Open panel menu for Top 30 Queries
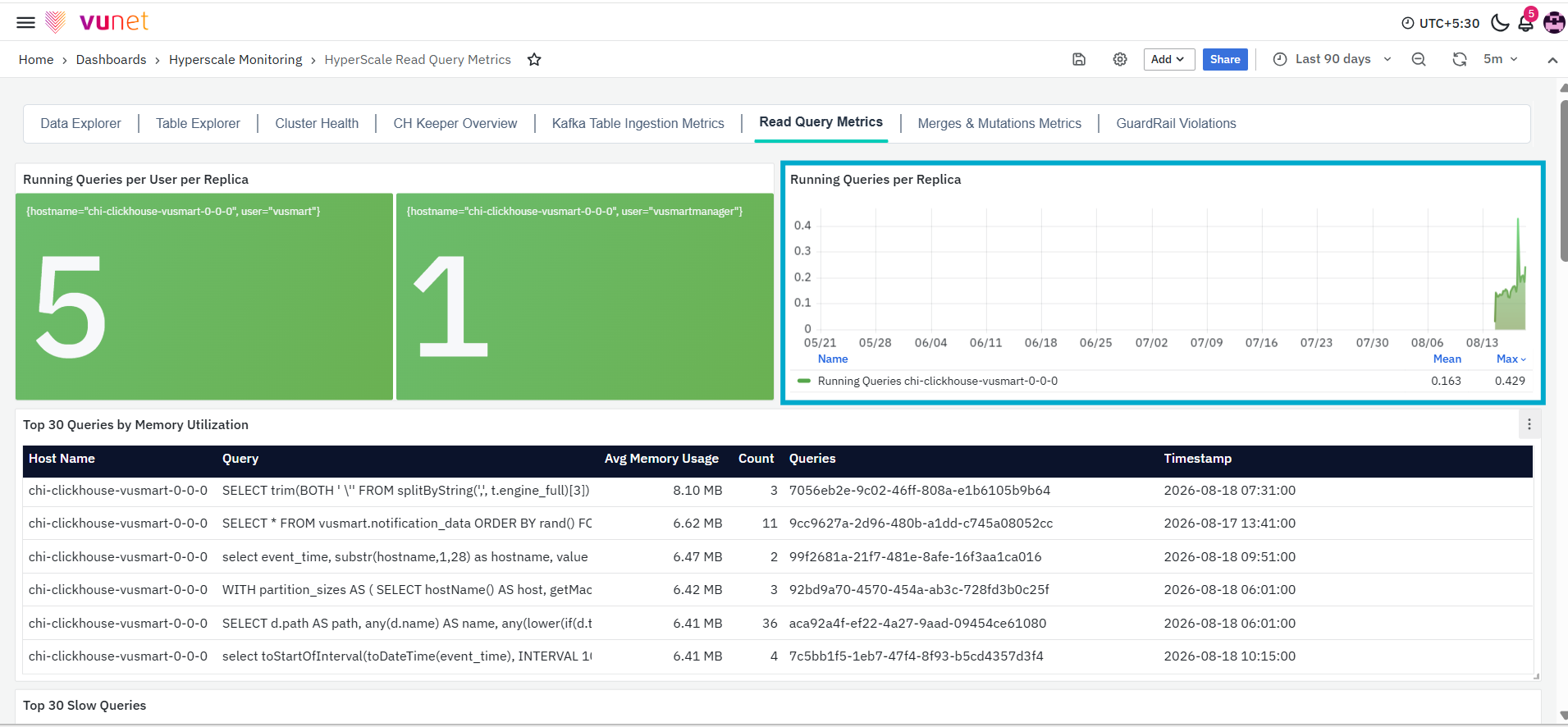The image size is (1568, 727). 1529,424
